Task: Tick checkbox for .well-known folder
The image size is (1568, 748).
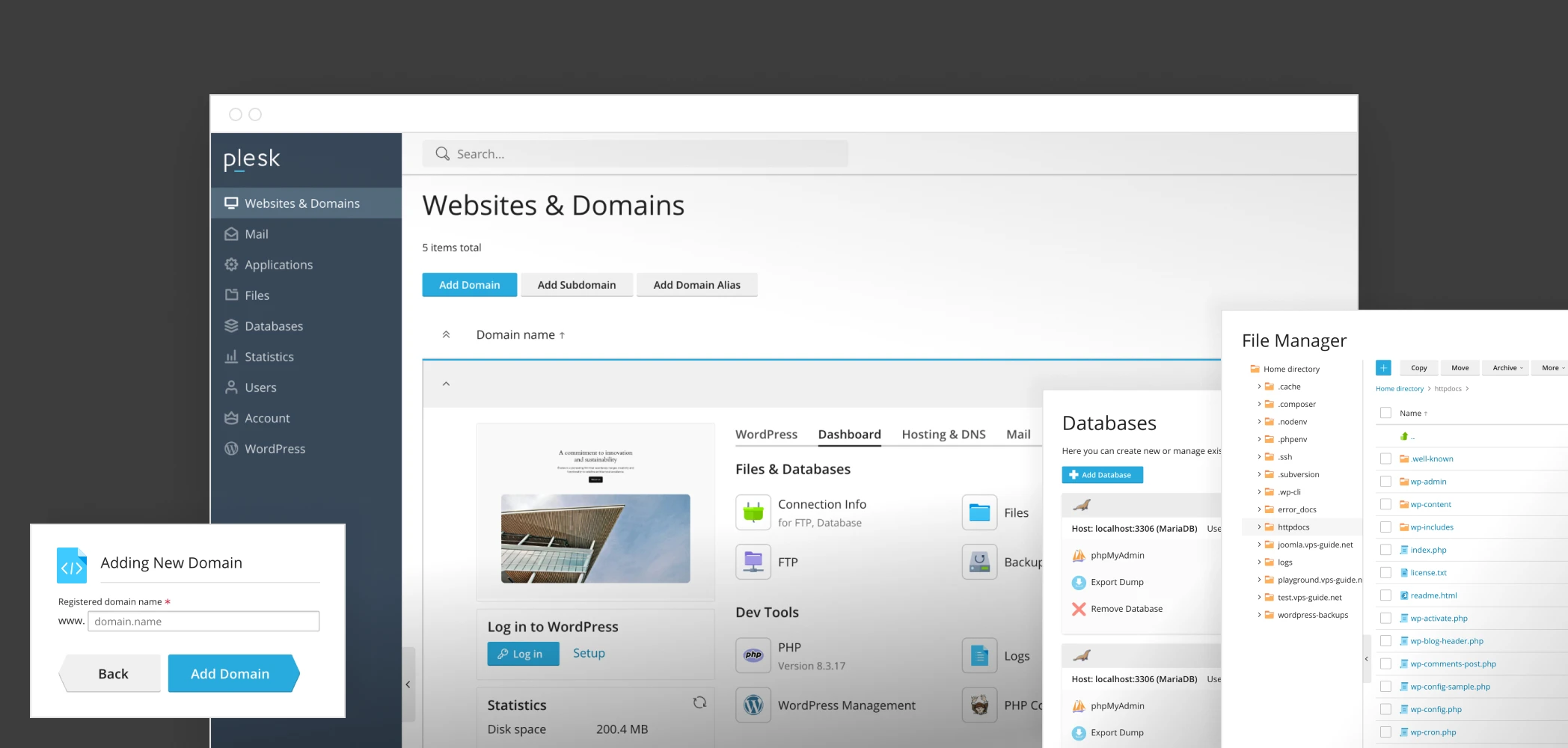Action: click(1385, 459)
